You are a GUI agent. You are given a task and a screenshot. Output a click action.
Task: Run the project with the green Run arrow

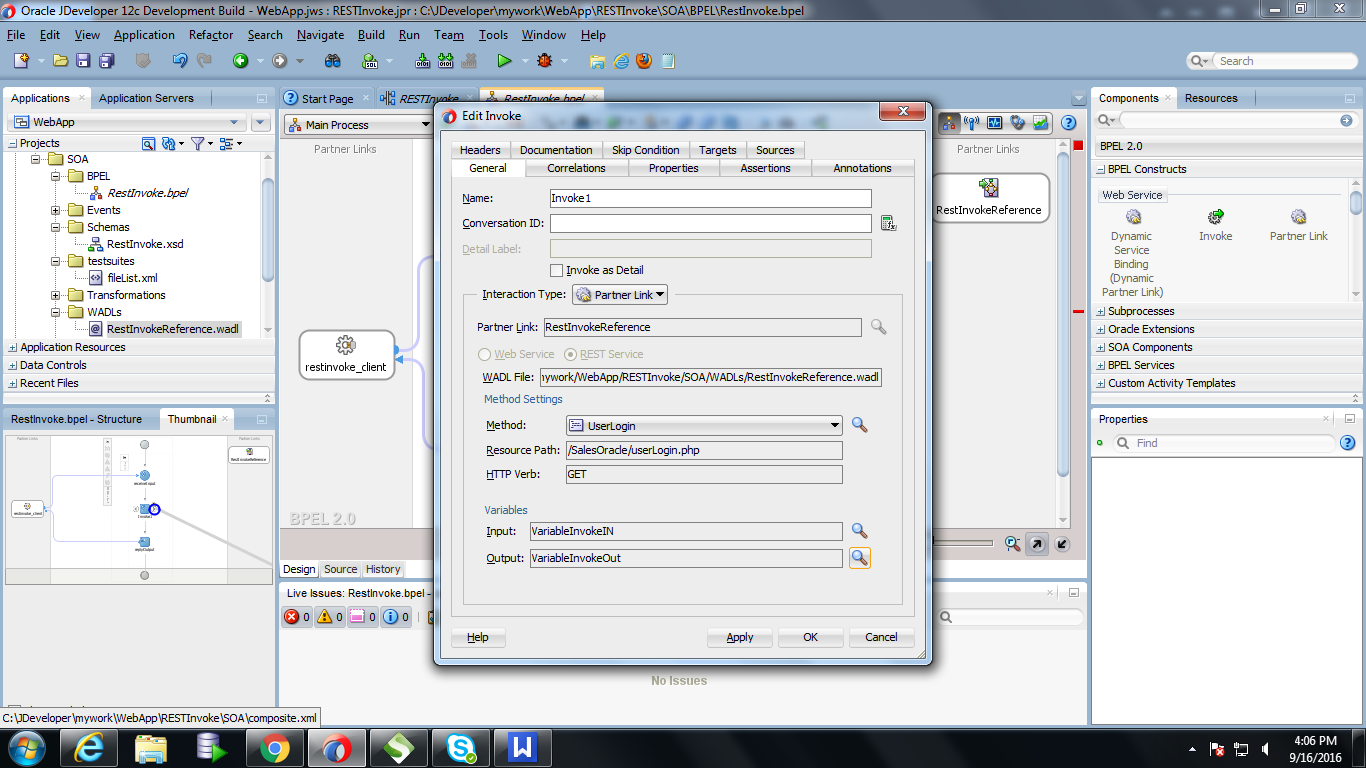505,60
